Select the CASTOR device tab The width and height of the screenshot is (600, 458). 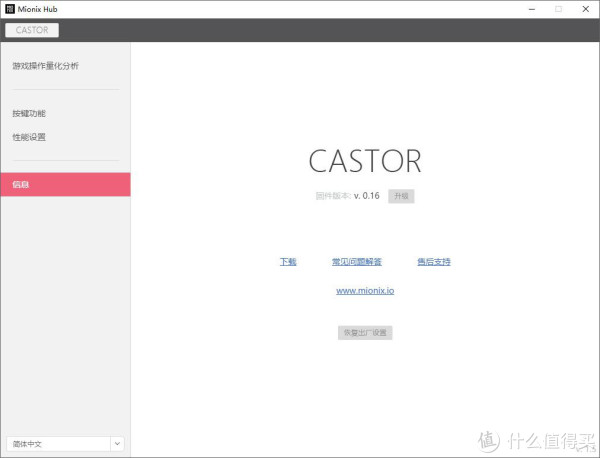point(32,30)
